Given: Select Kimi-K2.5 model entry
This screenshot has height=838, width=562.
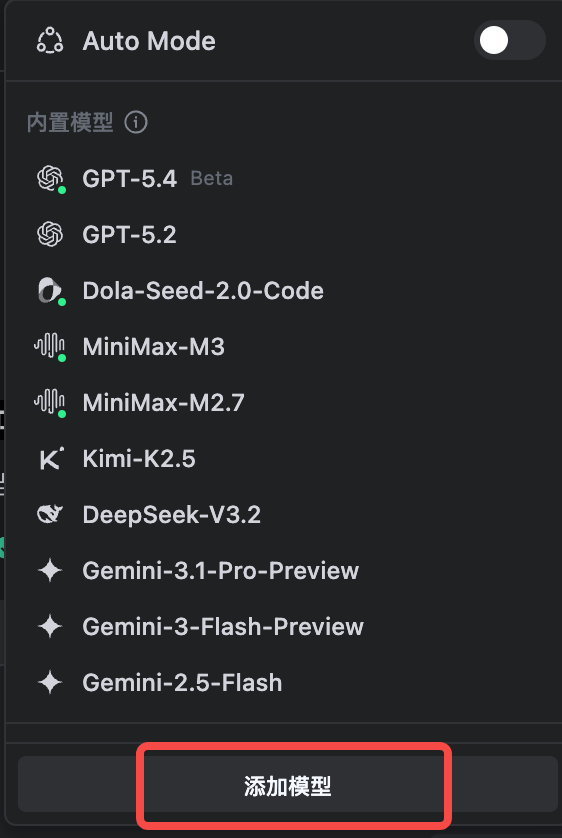Looking at the screenshot, I should 285,459.
